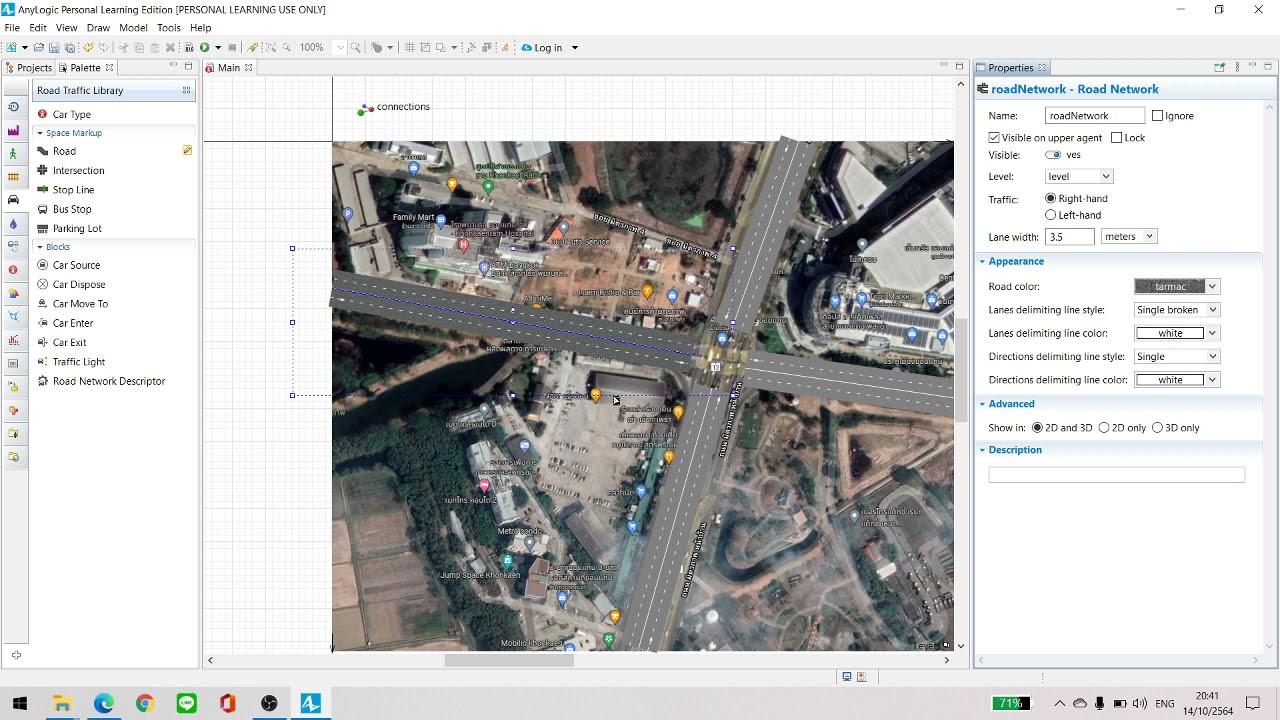Screen dimensions: 1280x720
Task: Click the Name field containing roadNetwork
Action: pyautogui.click(x=1094, y=116)
